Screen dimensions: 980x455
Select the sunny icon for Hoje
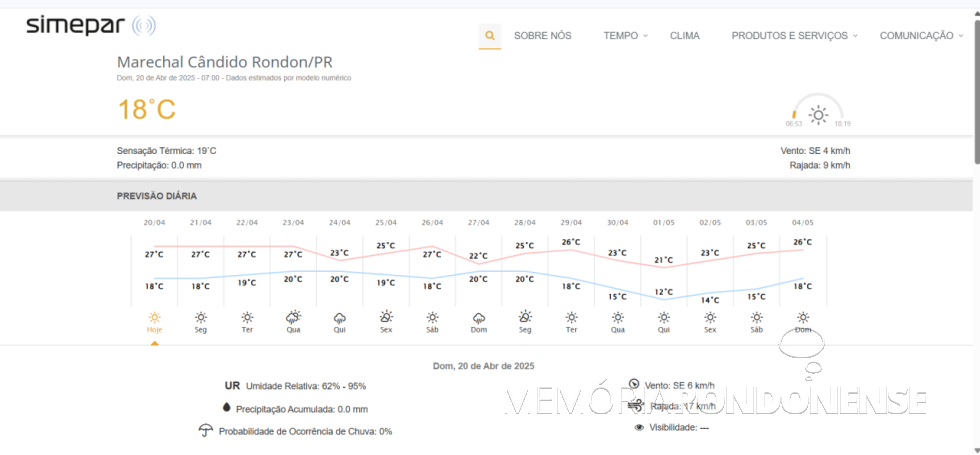pos(154,317)
